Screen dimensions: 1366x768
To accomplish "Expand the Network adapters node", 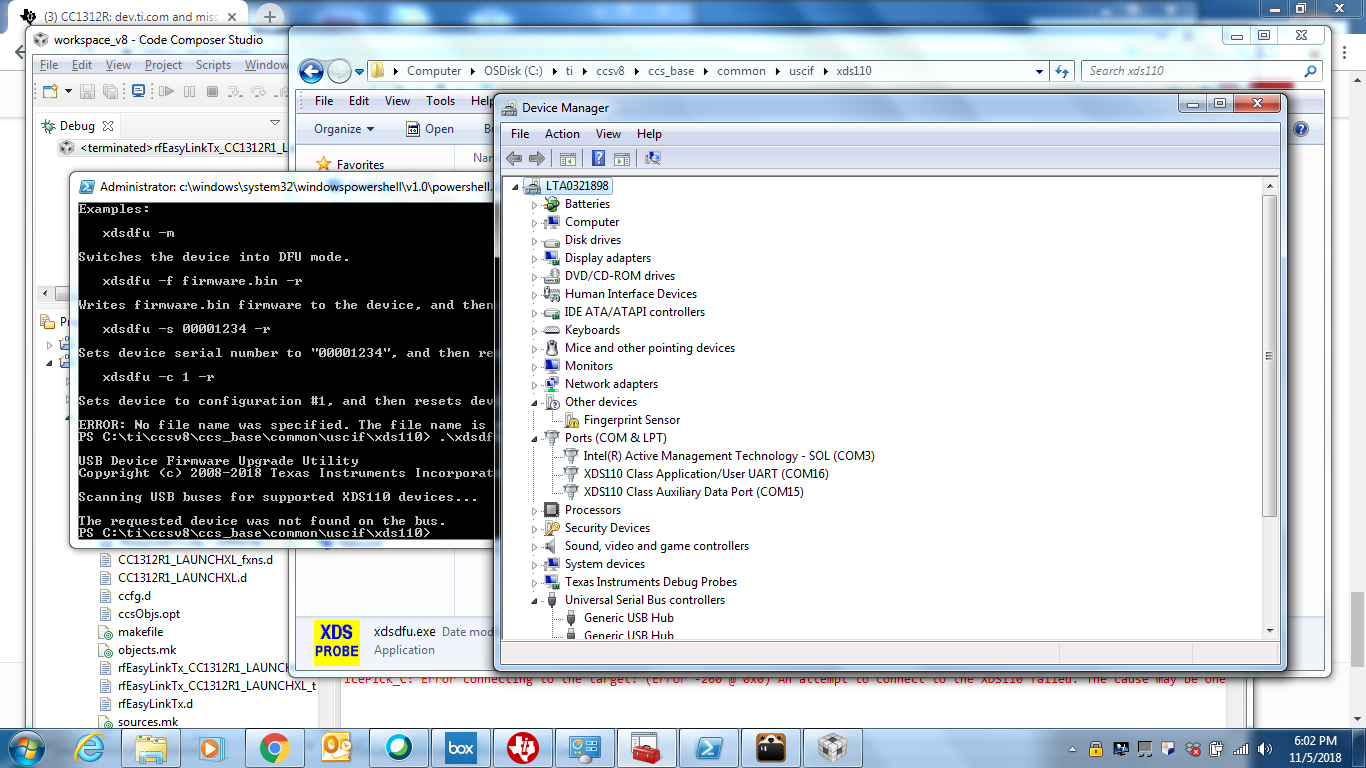I will pos(534,385).
